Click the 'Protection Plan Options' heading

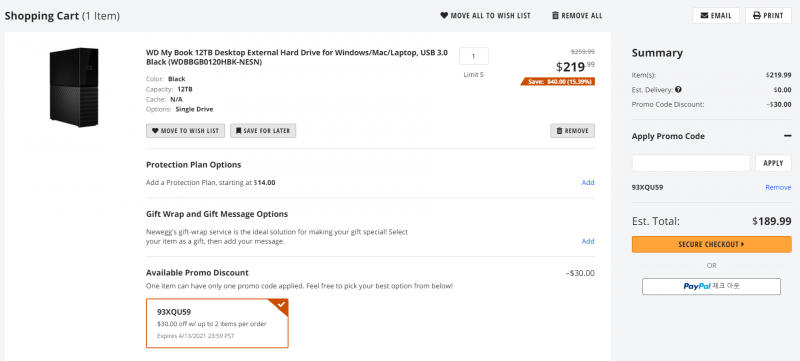tap(193, 165)
